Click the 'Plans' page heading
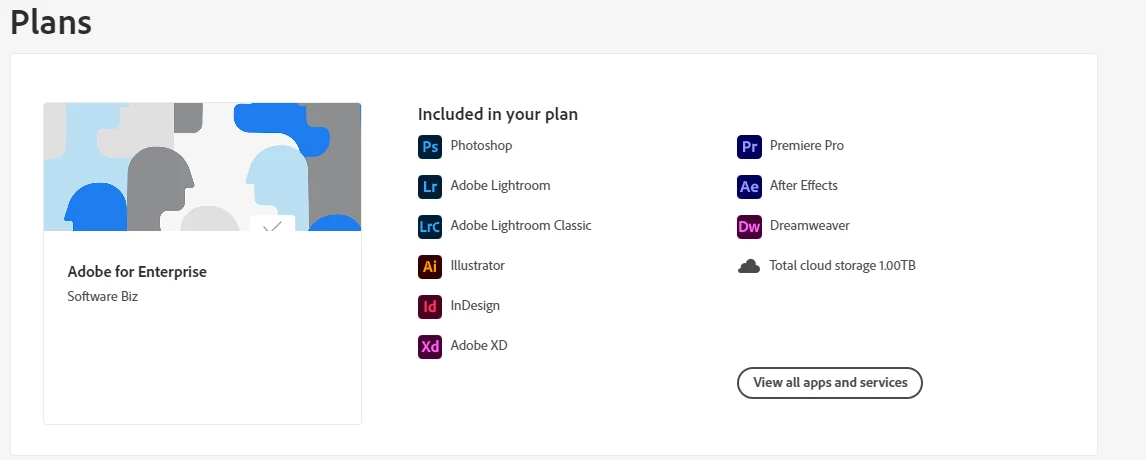Viewport: 1146px width, 460px height. 50,21
